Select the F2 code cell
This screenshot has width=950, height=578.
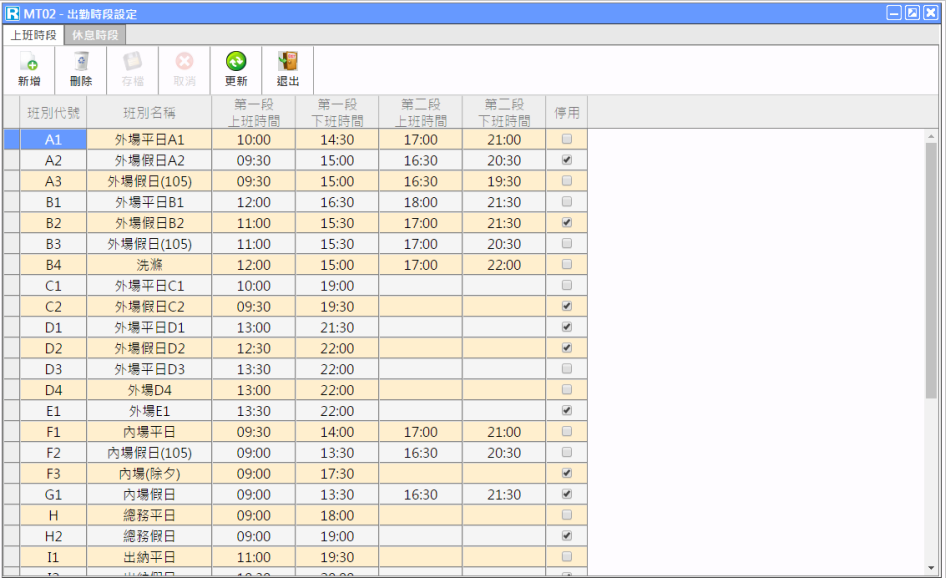click(53, 453)
